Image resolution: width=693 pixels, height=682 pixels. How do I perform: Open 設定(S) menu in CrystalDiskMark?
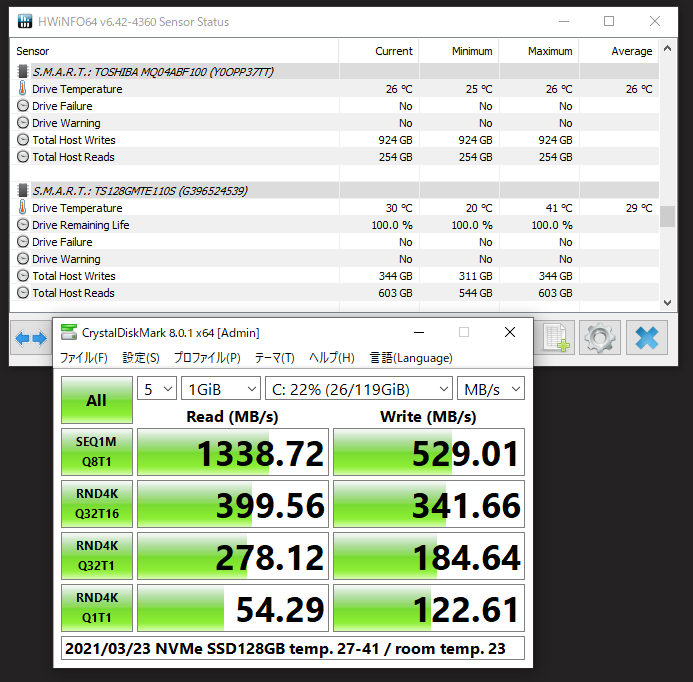point(141,358)
